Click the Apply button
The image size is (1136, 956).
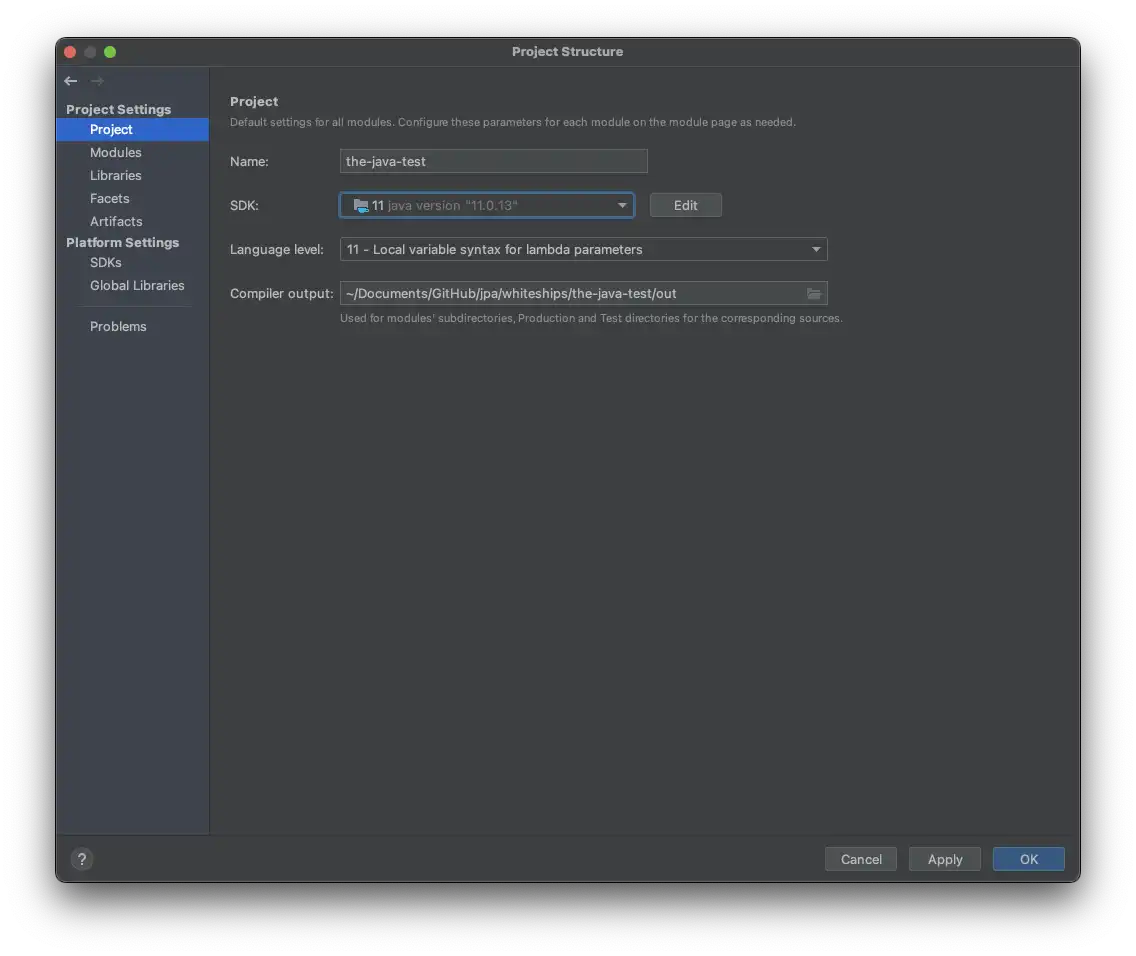point(945,859)
